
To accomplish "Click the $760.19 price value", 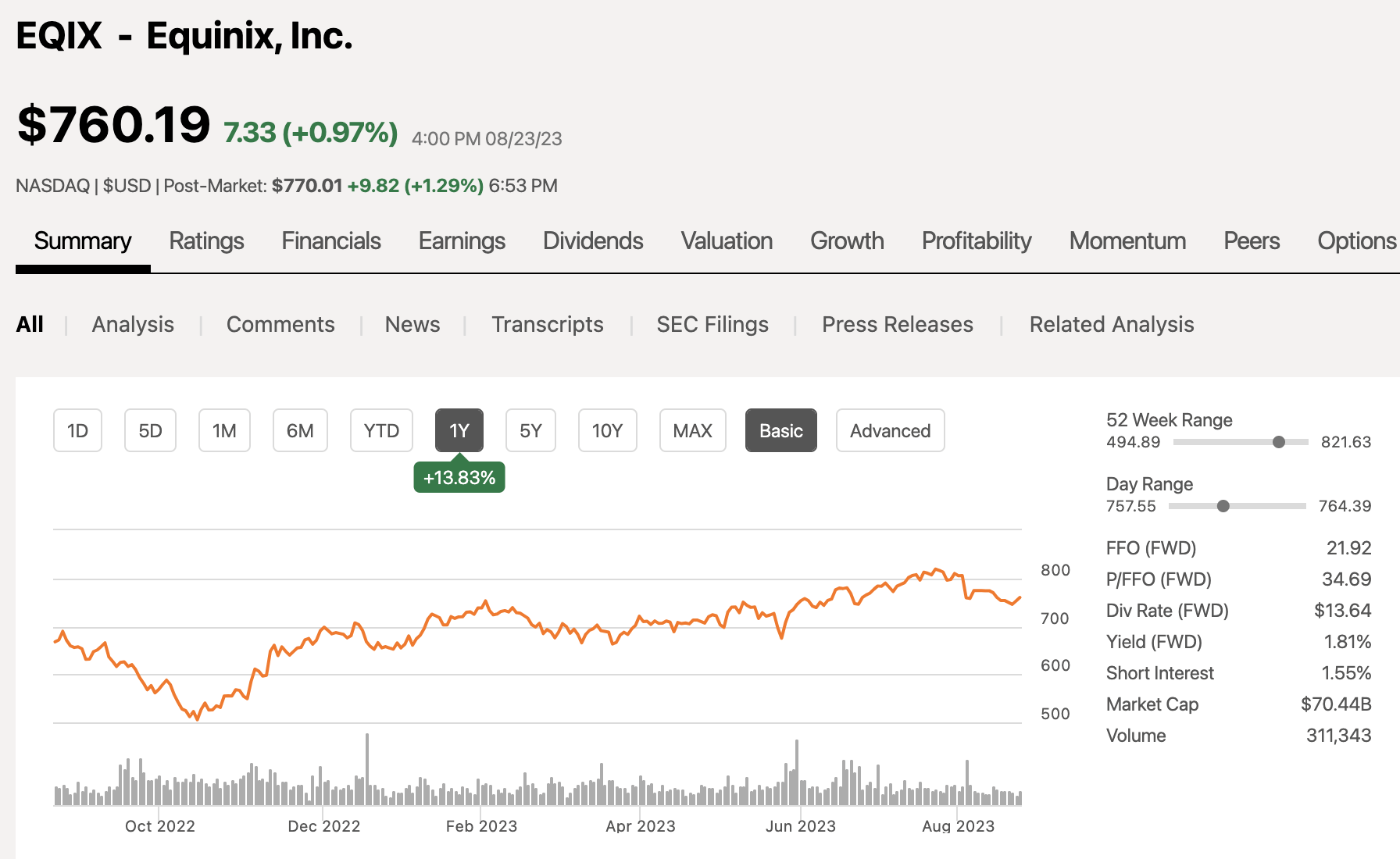I will click(x=114, y=124).
